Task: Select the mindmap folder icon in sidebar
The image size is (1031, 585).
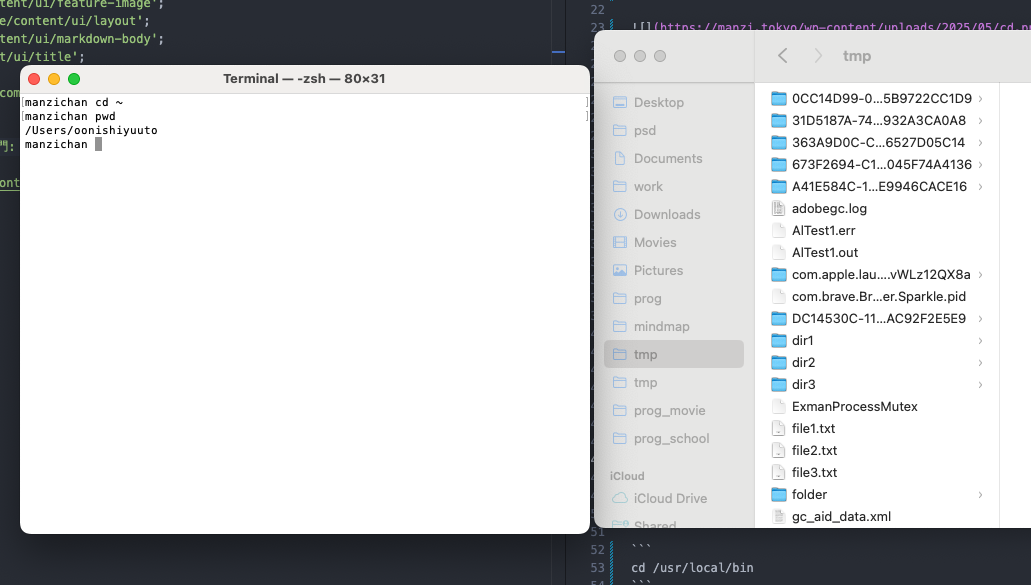Action: click(x=619, y=326)
